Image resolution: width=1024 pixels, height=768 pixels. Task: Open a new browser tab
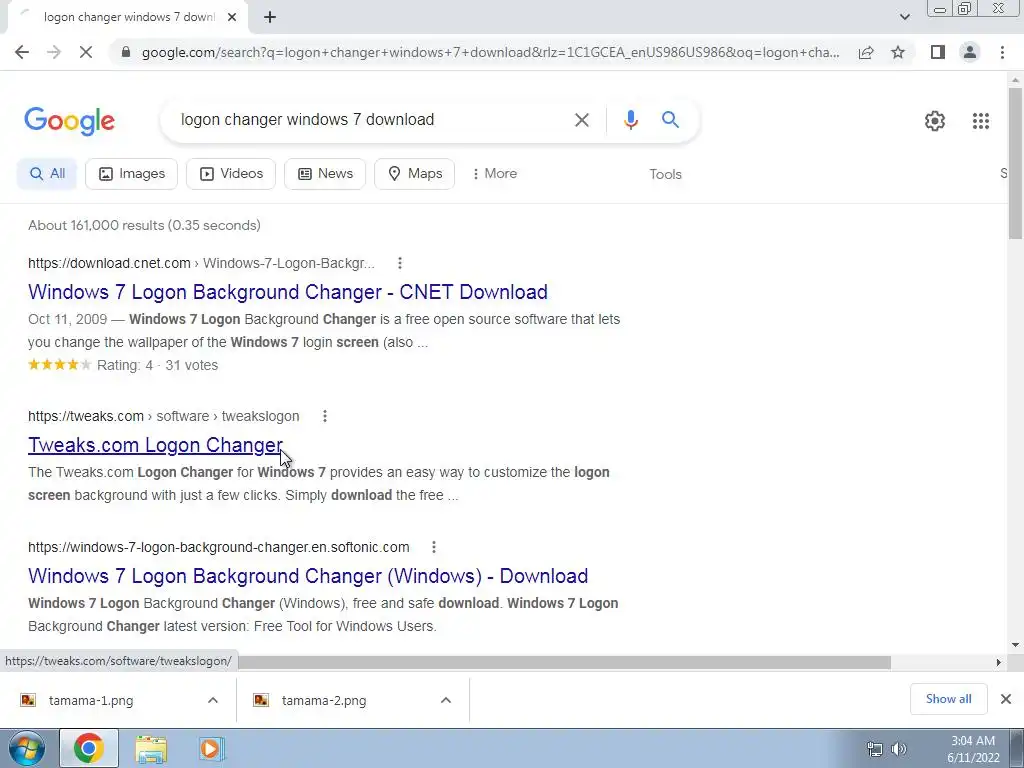270,17
